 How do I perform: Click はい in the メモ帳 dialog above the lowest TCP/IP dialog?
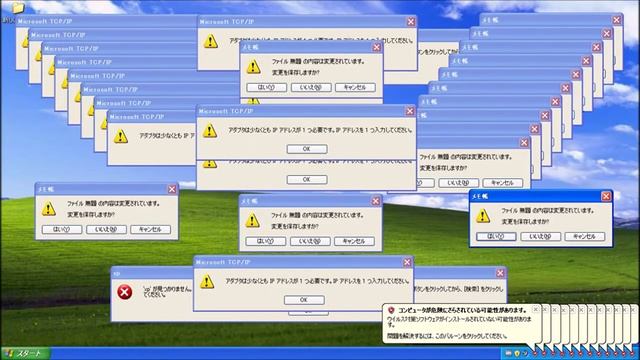[265, 241]
